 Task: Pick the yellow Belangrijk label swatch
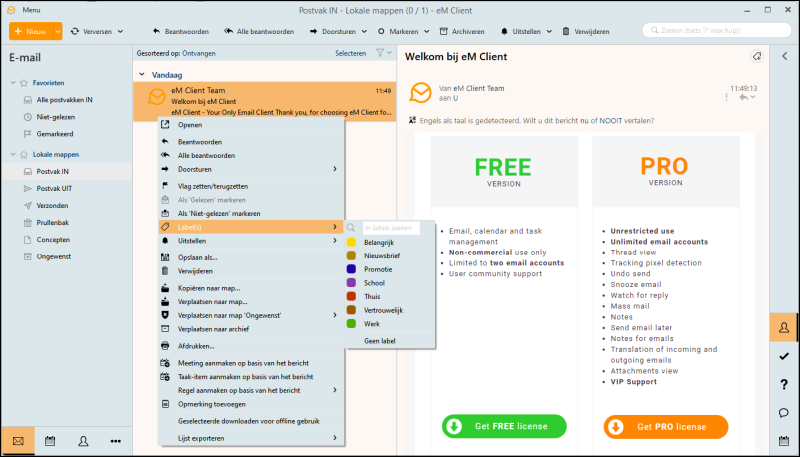[x=351, y=242]
